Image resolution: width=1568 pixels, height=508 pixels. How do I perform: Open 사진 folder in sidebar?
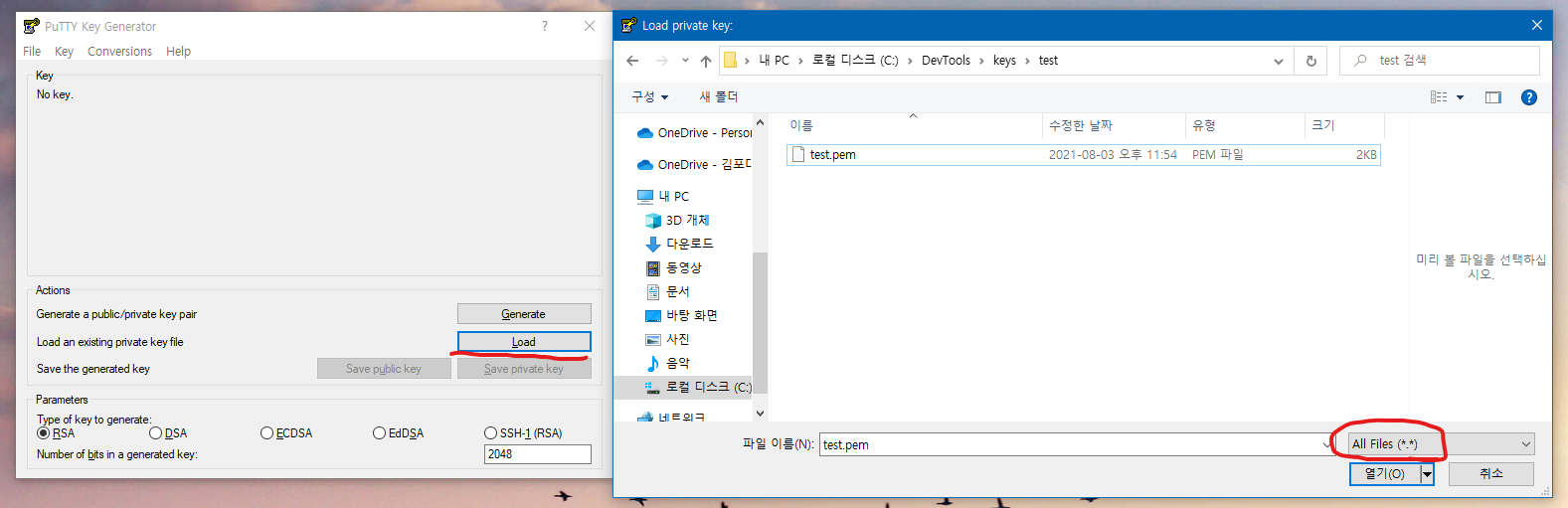coord(667,339)
